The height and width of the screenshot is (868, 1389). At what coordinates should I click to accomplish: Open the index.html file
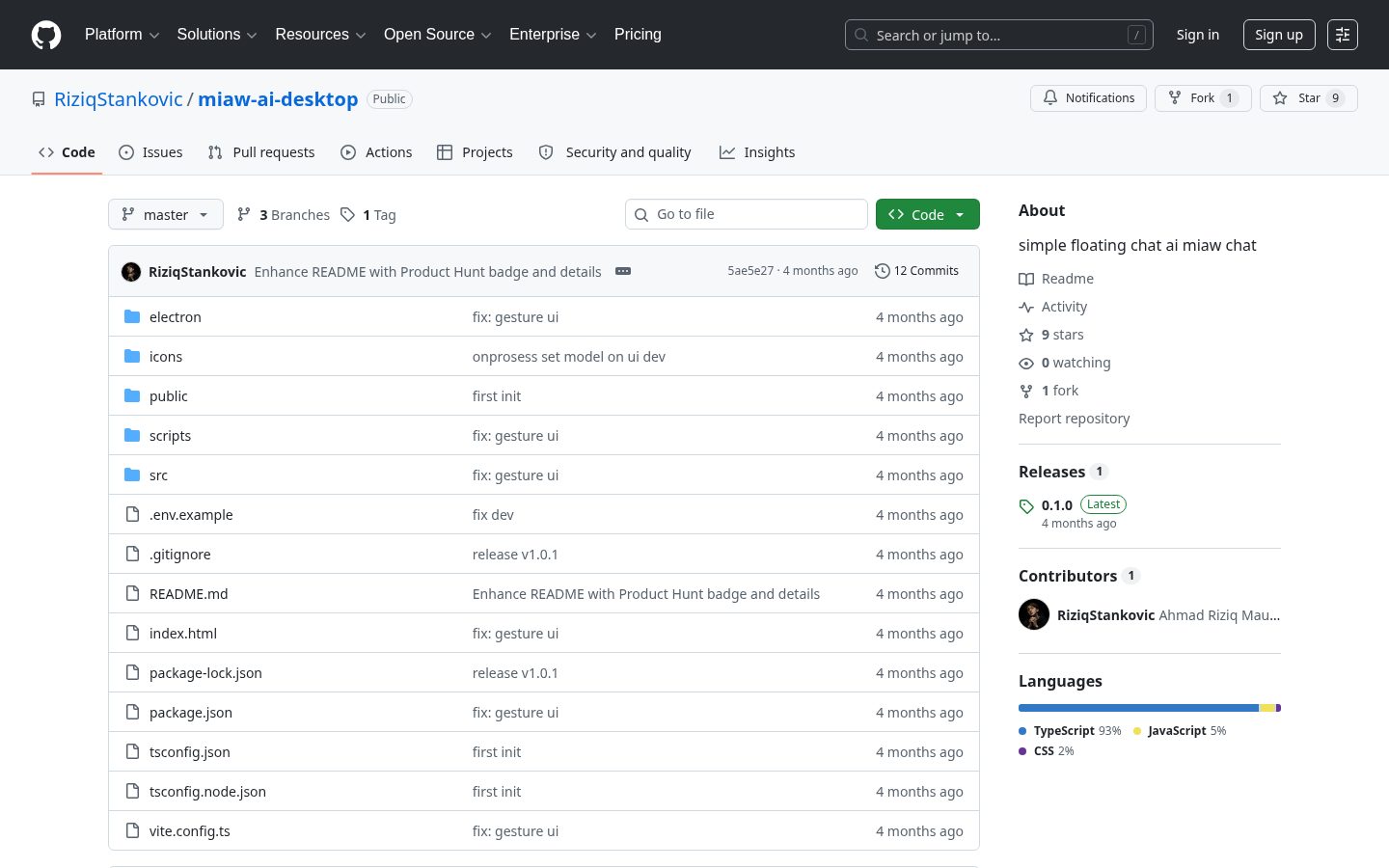pos(183,634)
